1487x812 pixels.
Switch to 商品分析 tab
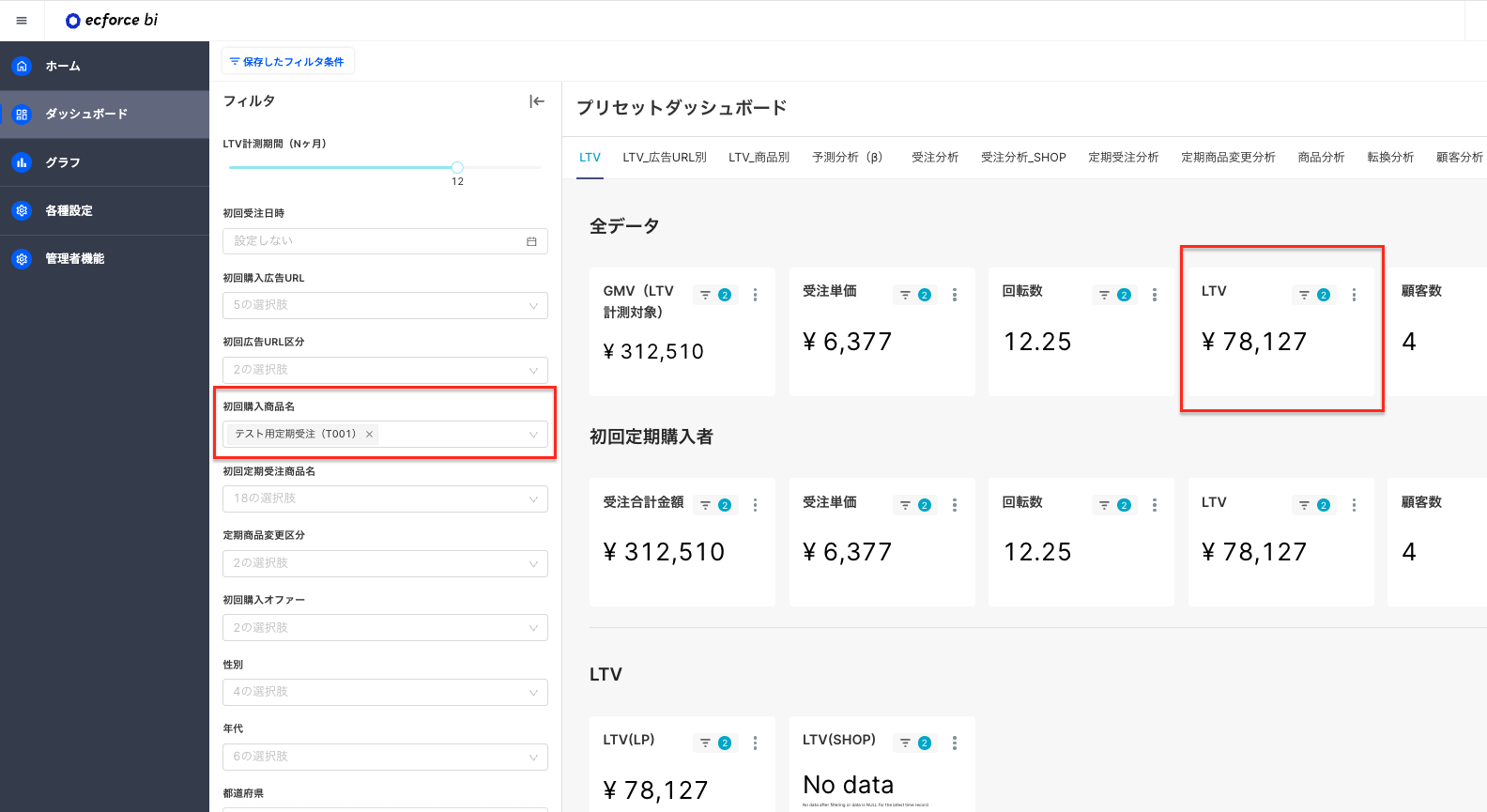tap(1321, 158)
